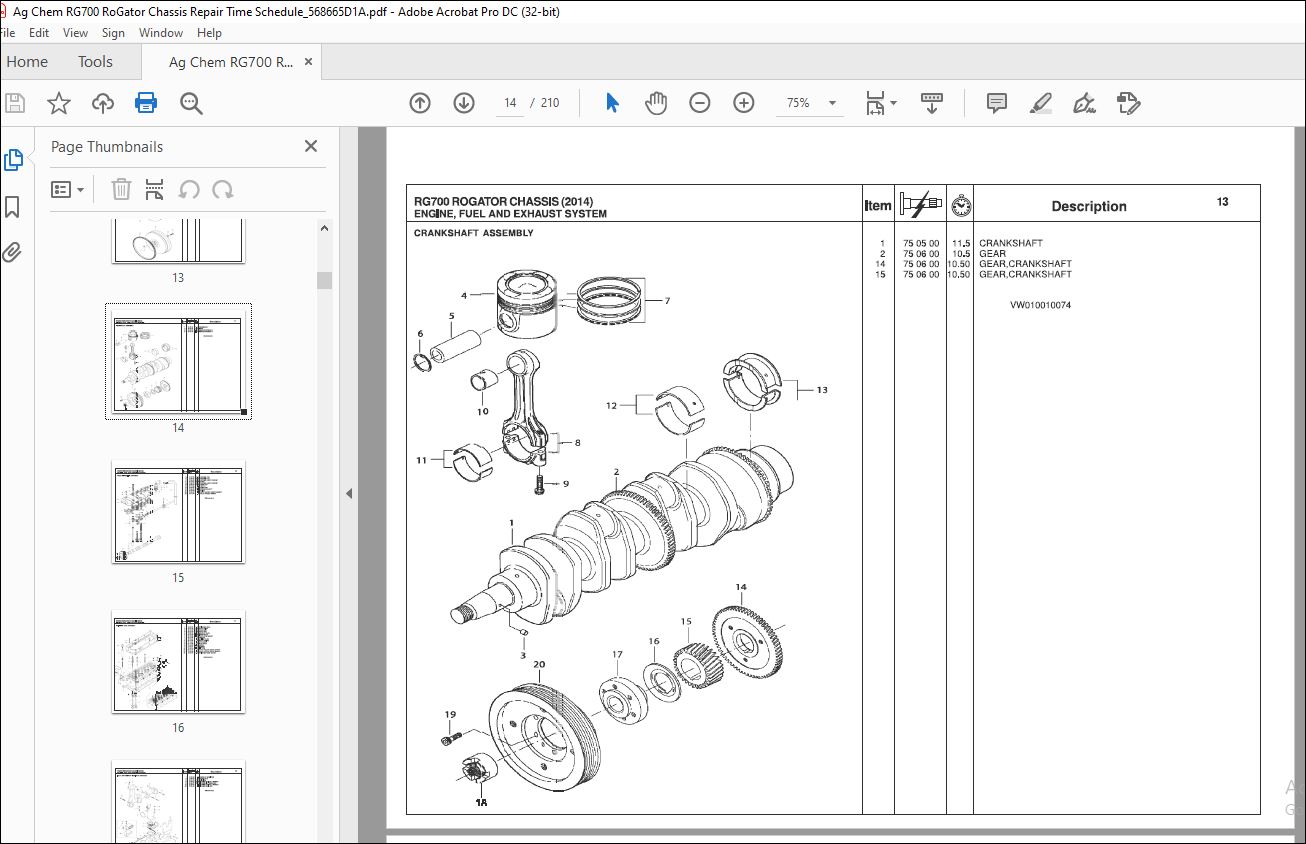Screen dimensions: 1306x844
Task: Click the print pages icon in thumbnails panel
Action: coord(154,189)
